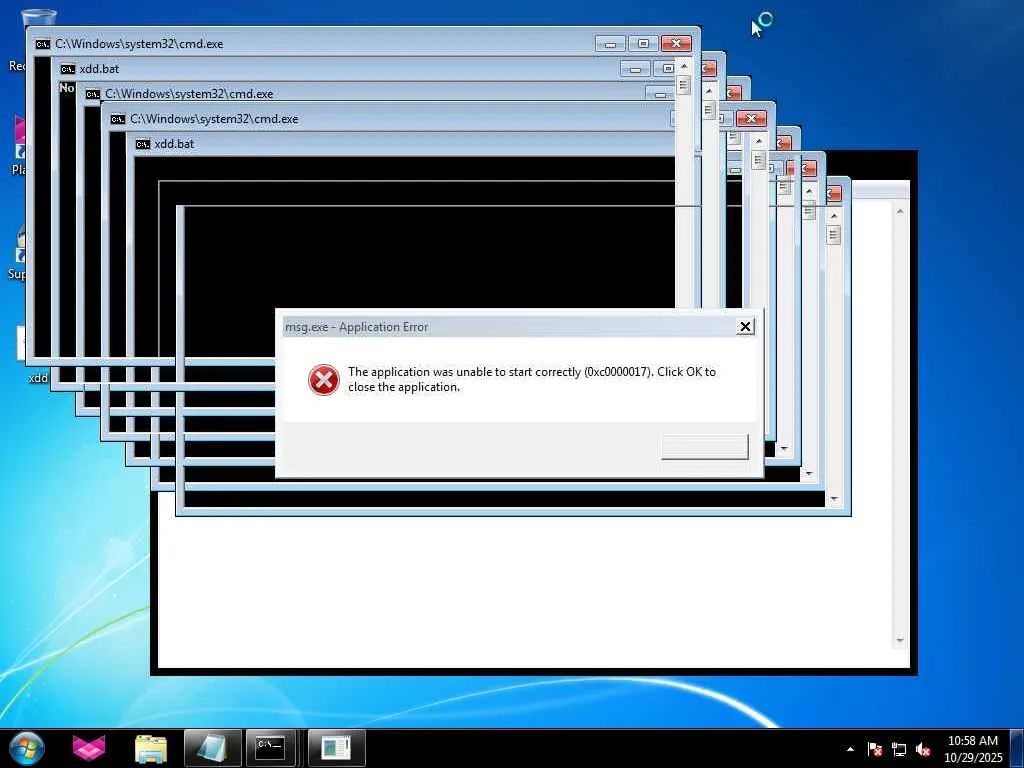1024x768 pixels.
Task: Click the title icon of the lower xdd.bat window
Action: 143,144
